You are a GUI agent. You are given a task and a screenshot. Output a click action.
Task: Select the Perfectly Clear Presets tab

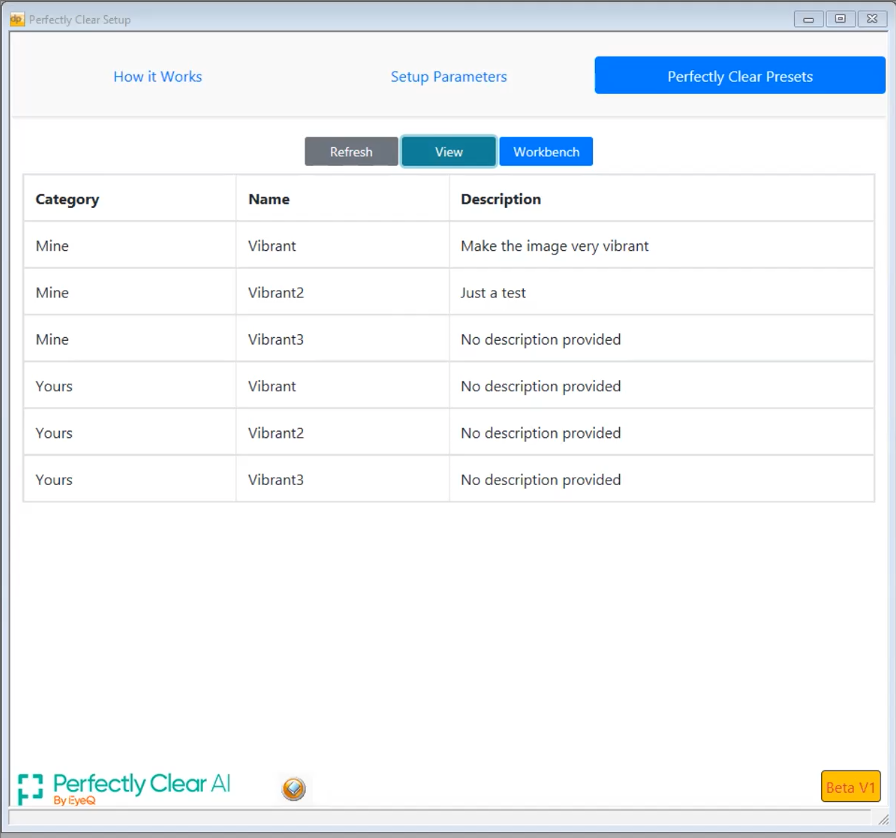click(740, 75)
